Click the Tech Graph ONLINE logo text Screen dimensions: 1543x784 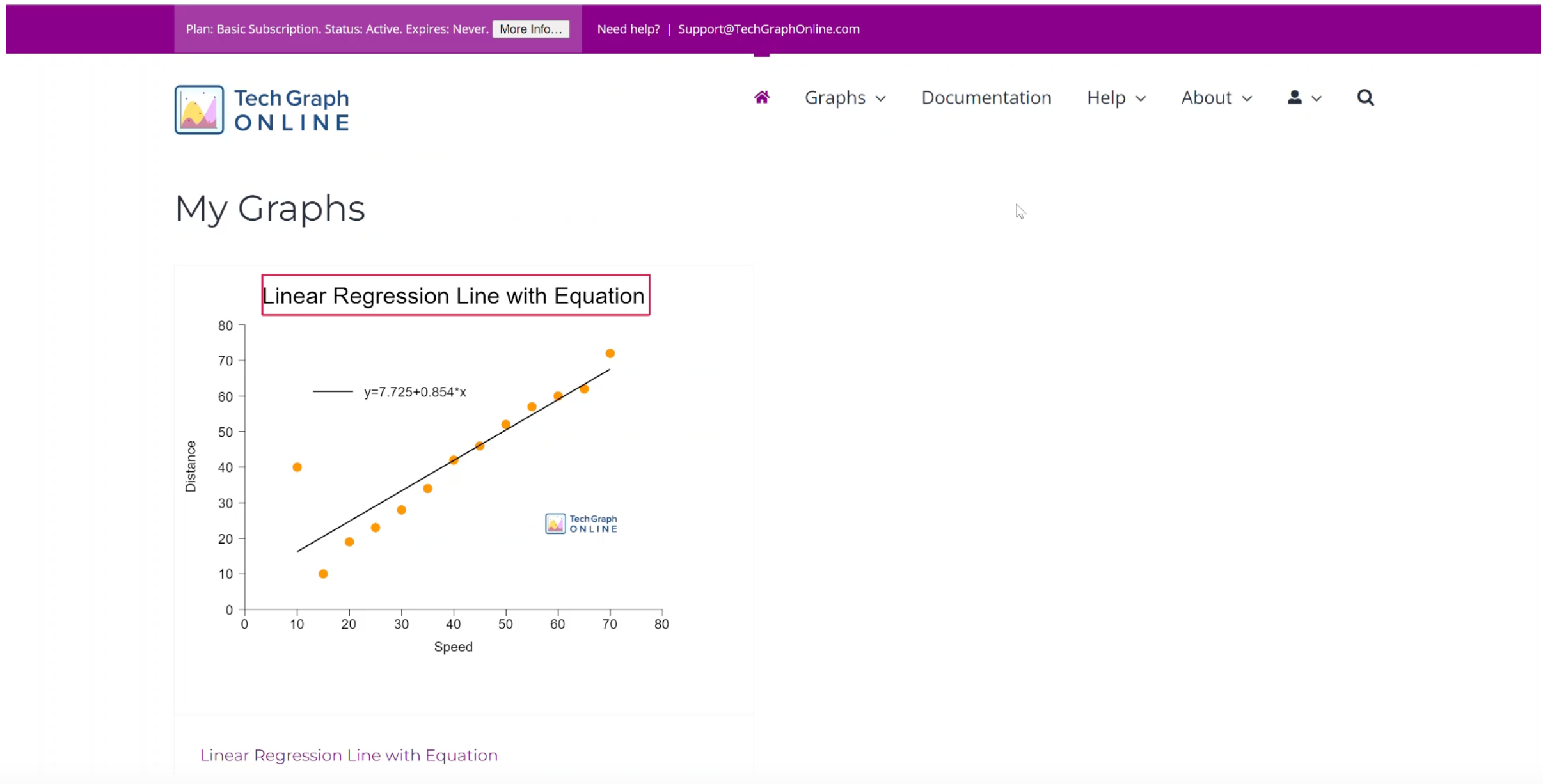point(292,110)
